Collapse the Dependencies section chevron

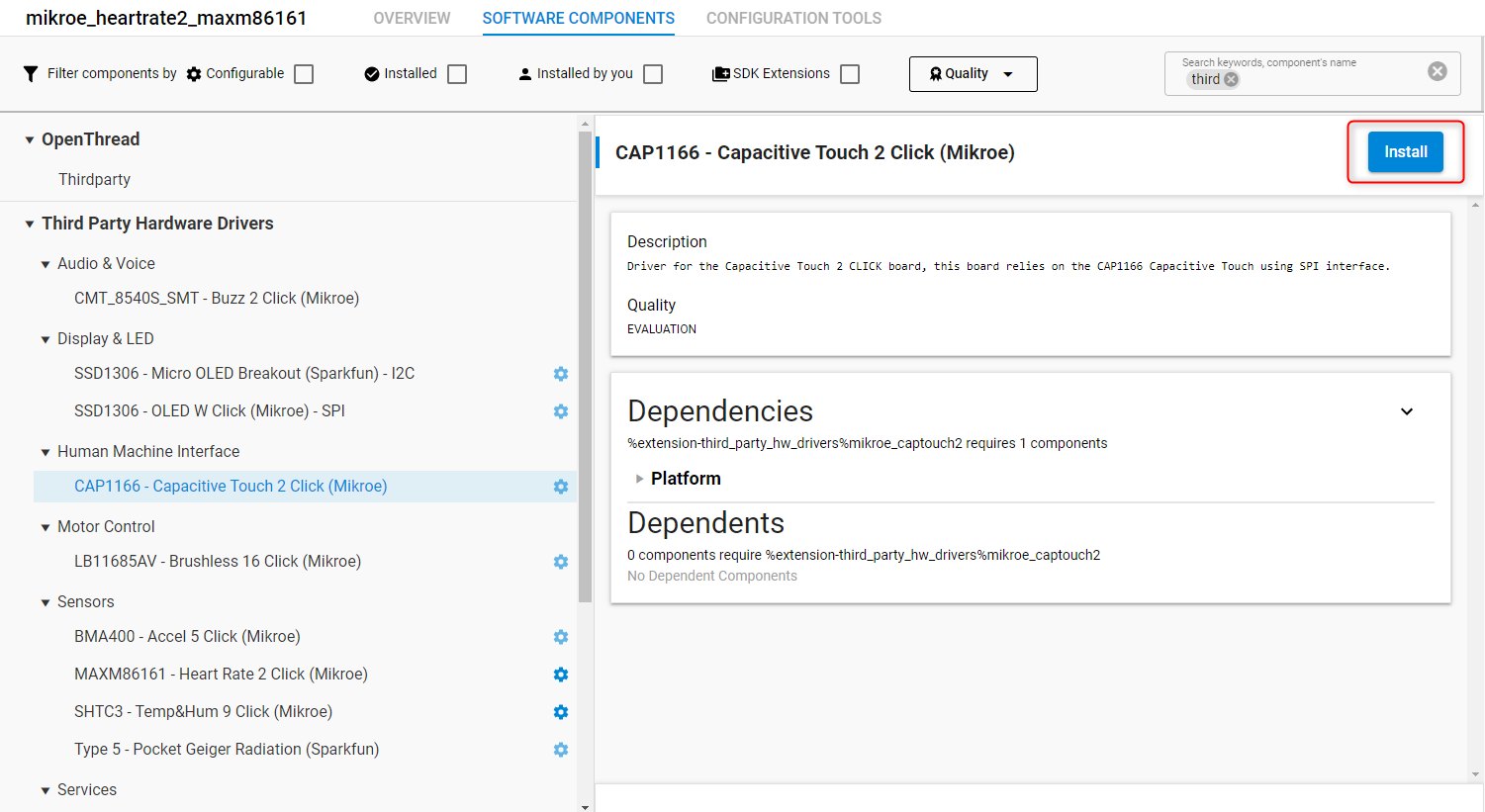[1407, 411]
